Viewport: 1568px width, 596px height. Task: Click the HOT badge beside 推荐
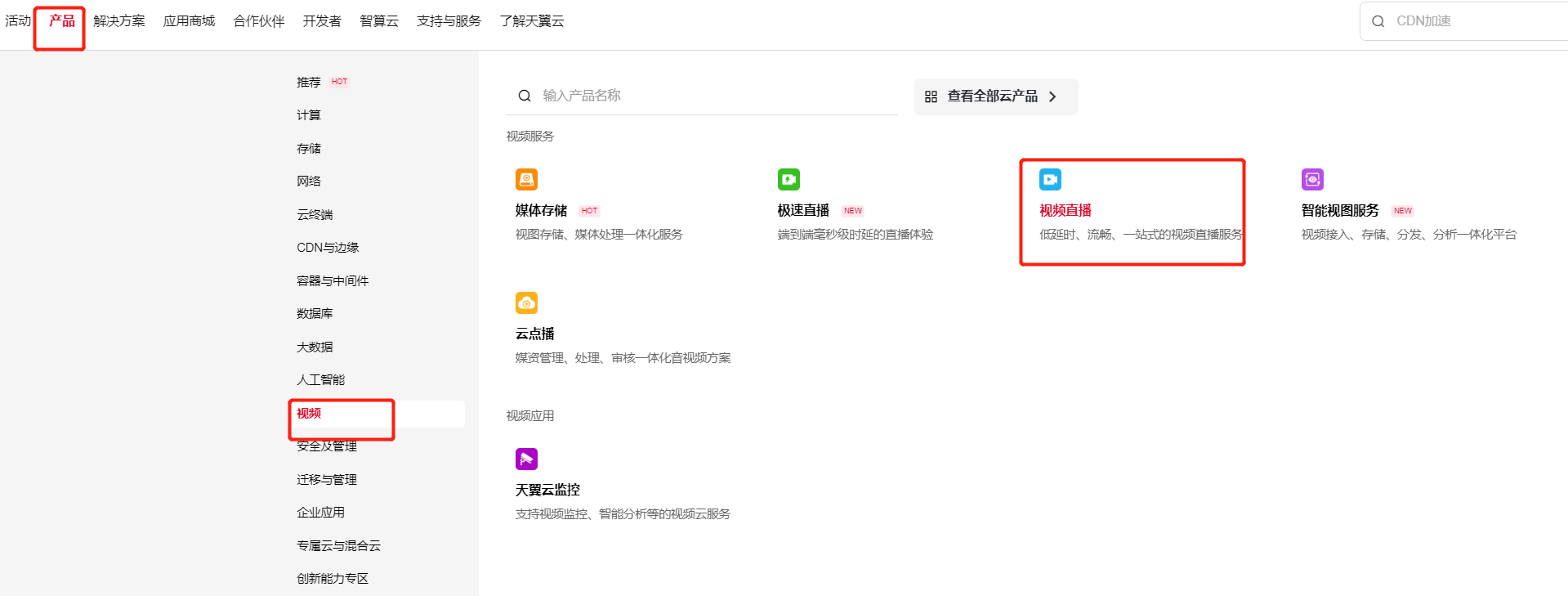(339, 82)
